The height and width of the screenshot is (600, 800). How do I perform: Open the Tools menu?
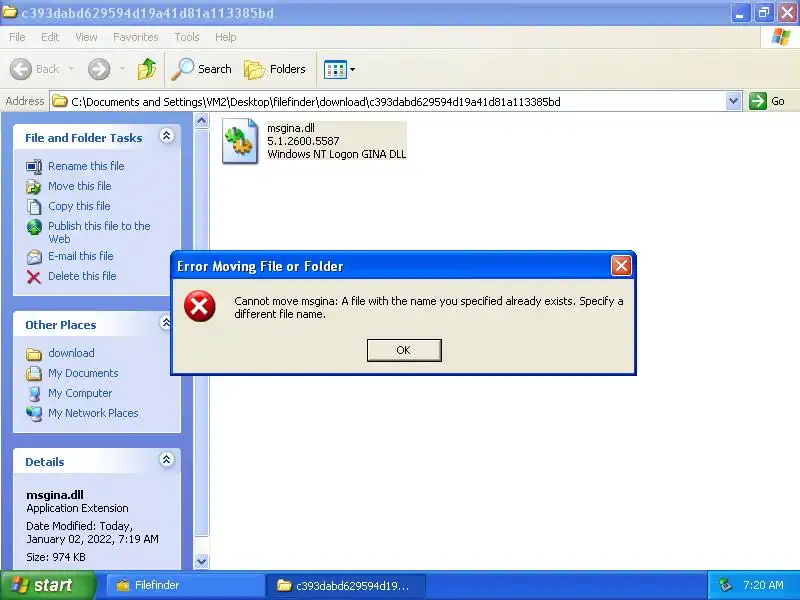click(187, 37)
